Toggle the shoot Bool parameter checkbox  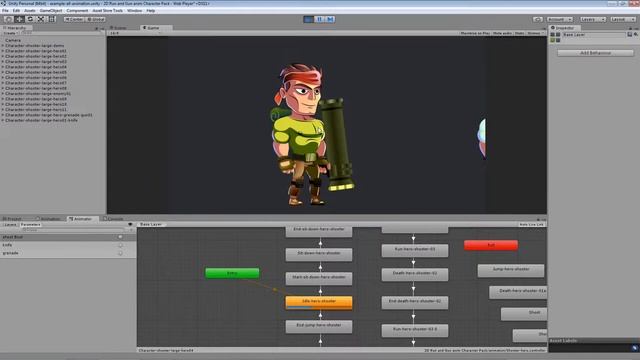click(120, 237)
